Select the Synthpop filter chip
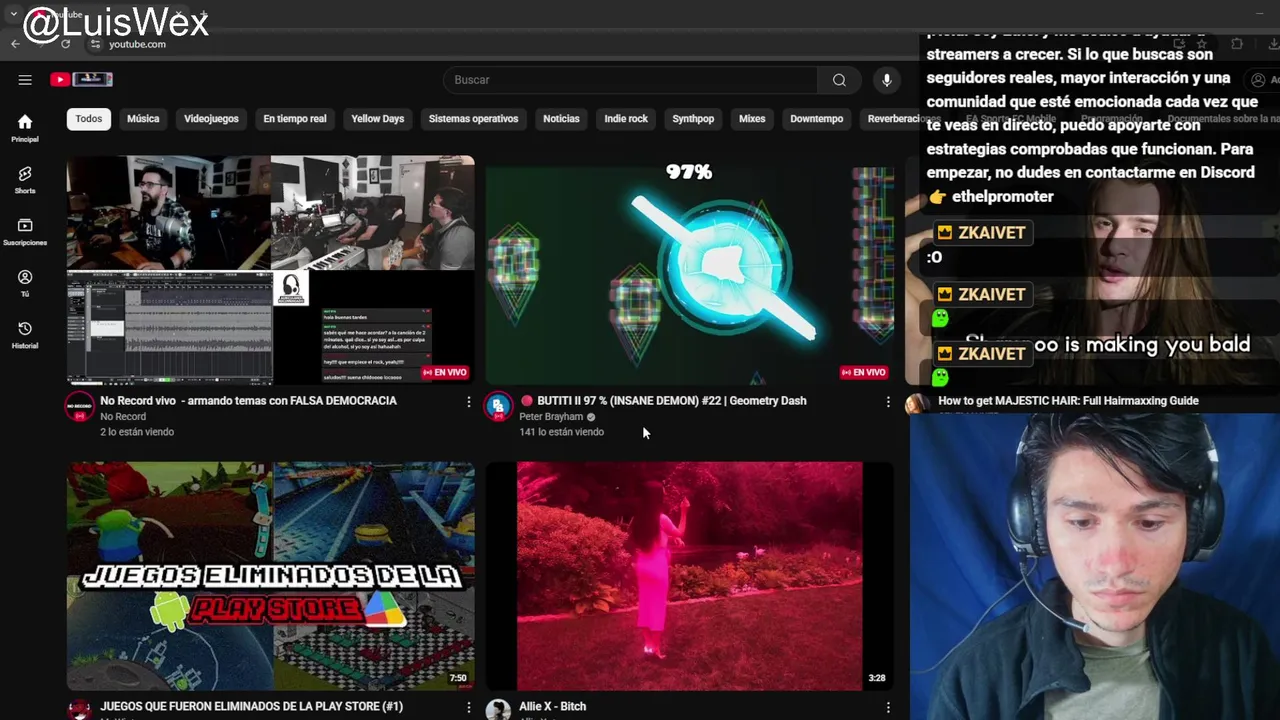Viewport: 1280px width, 720px height. click(693, 119)
